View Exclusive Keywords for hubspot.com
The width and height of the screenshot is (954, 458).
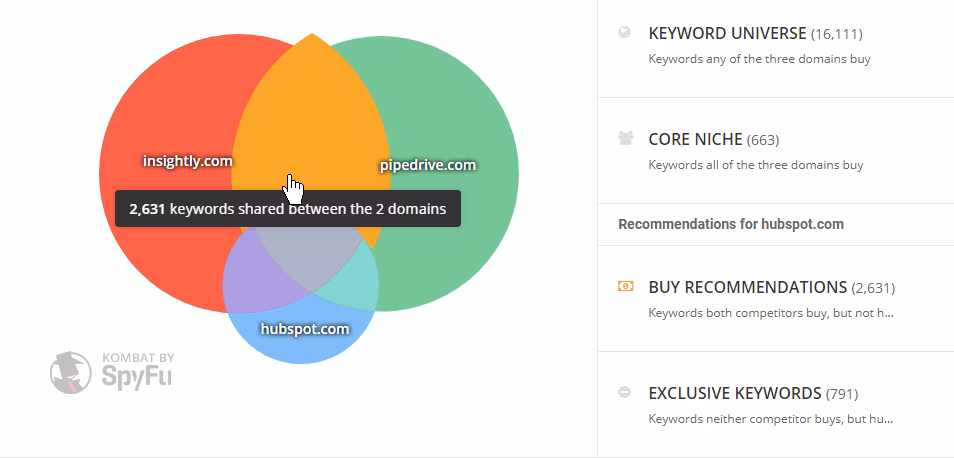click(x=734, y=393)
